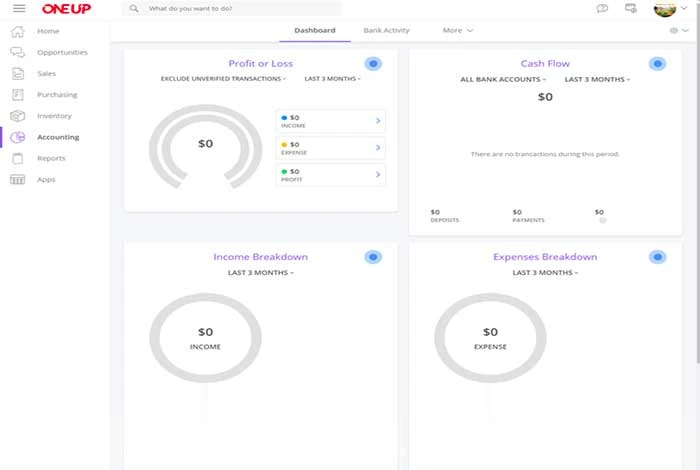Open the chat help icon in header
Image resolution: width=700 pixels, height=470 pixels.
pyautogui.click(x=602, y=8)
